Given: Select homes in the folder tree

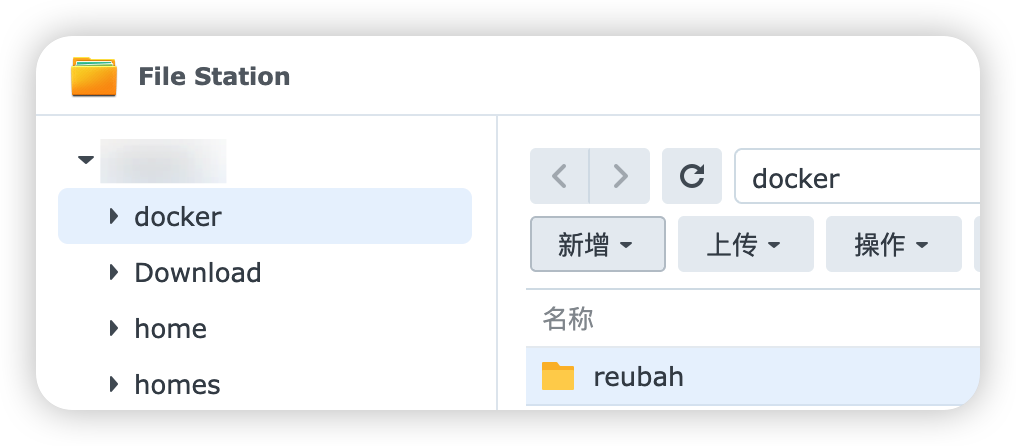Looking at the screenshot, I should click(x=178, y=384).
